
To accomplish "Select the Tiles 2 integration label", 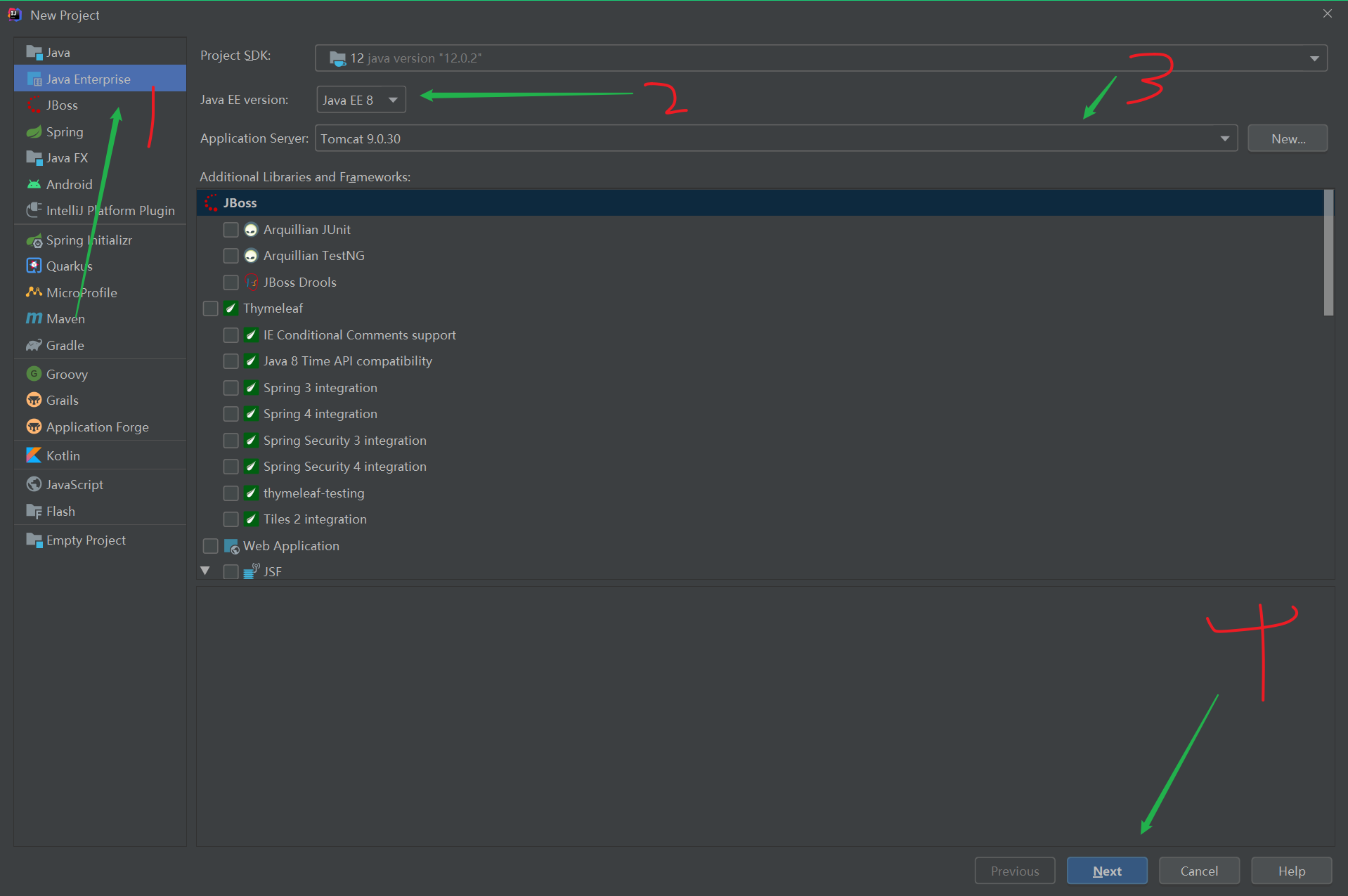I will (315, 519).
